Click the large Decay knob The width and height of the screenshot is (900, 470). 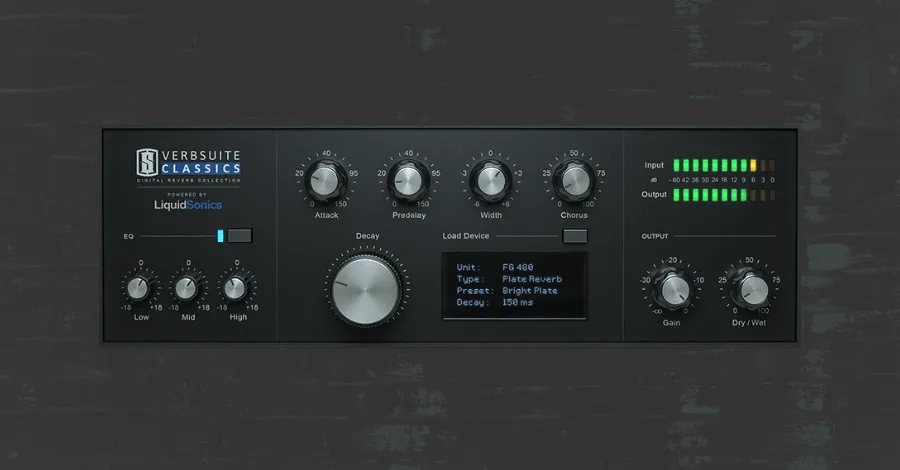(x=366, y=289)
